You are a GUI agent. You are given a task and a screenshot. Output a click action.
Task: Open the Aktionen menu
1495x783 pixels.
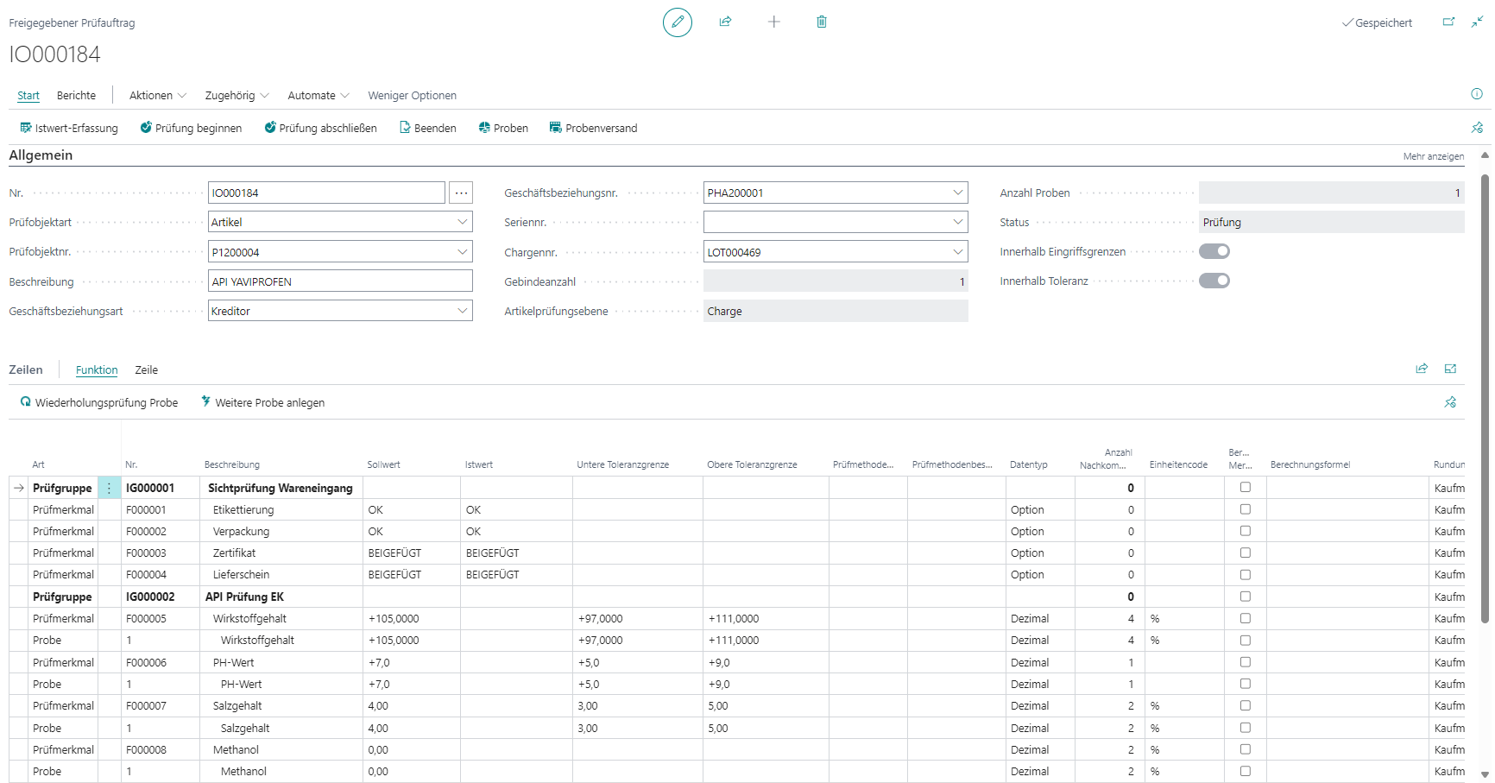153,96
